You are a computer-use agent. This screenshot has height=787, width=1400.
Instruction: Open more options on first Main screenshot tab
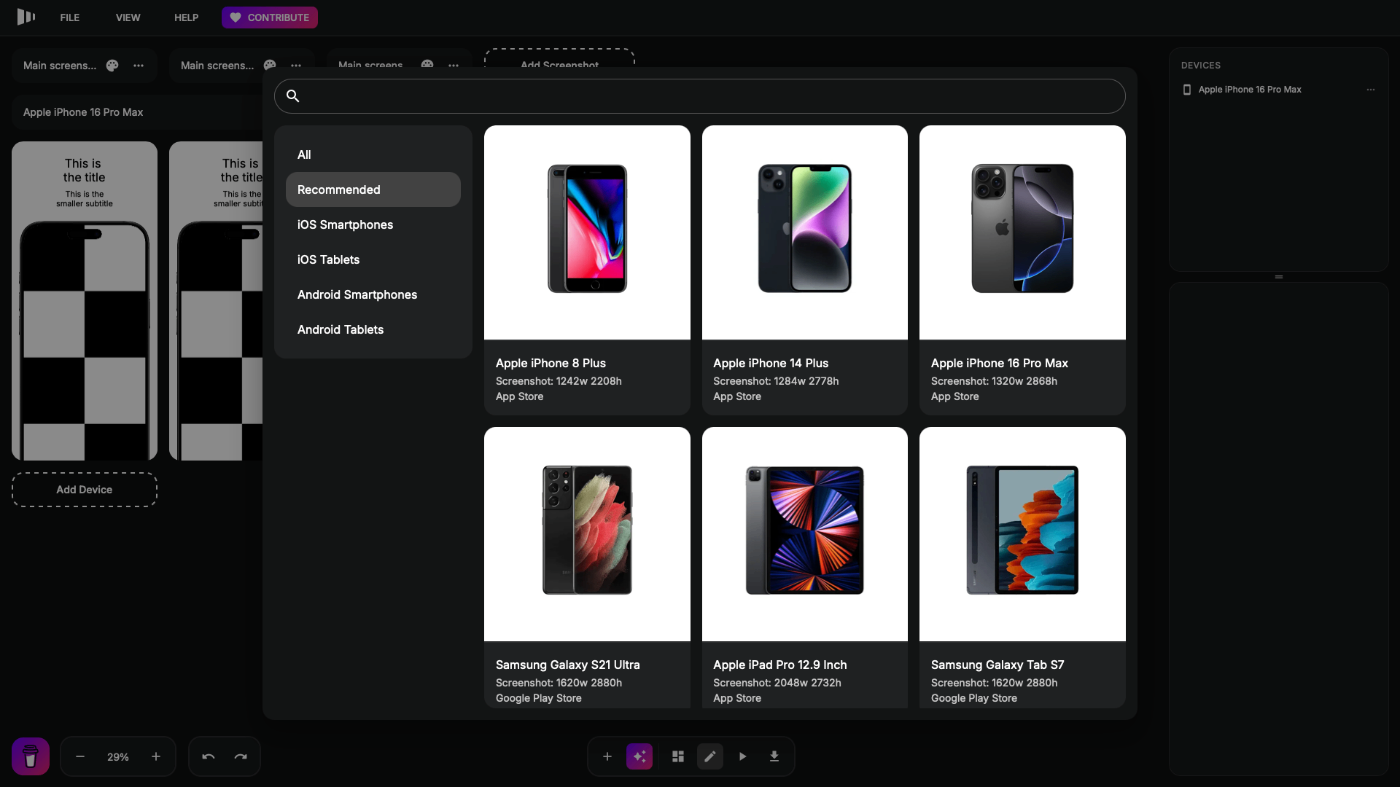click(x=138, y=66)
